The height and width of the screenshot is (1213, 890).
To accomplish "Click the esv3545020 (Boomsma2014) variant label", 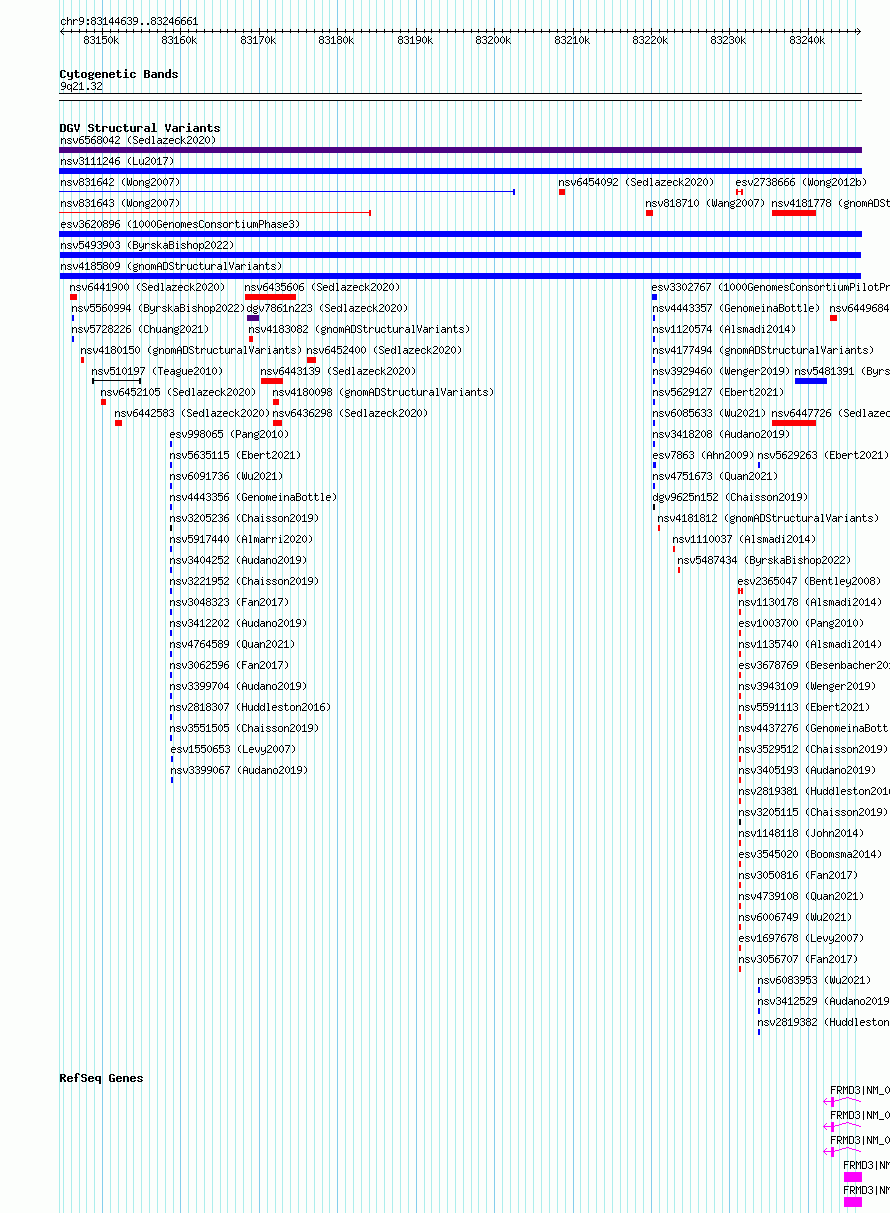I will [810, 855].
